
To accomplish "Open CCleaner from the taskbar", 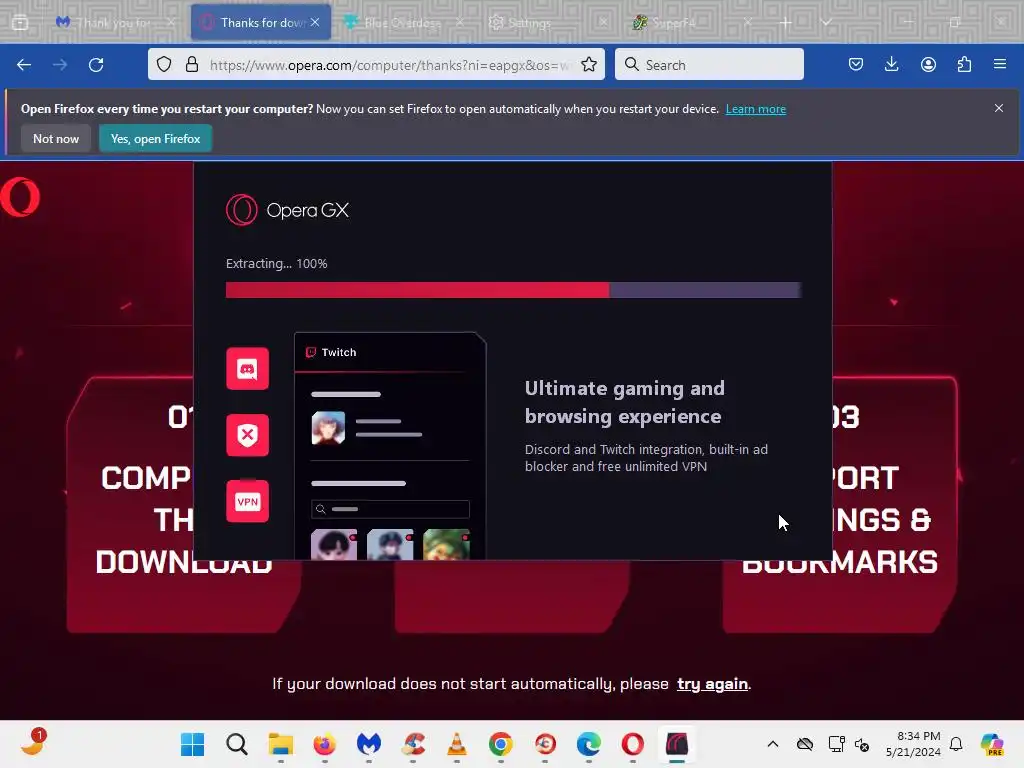I will click(413, 744).
